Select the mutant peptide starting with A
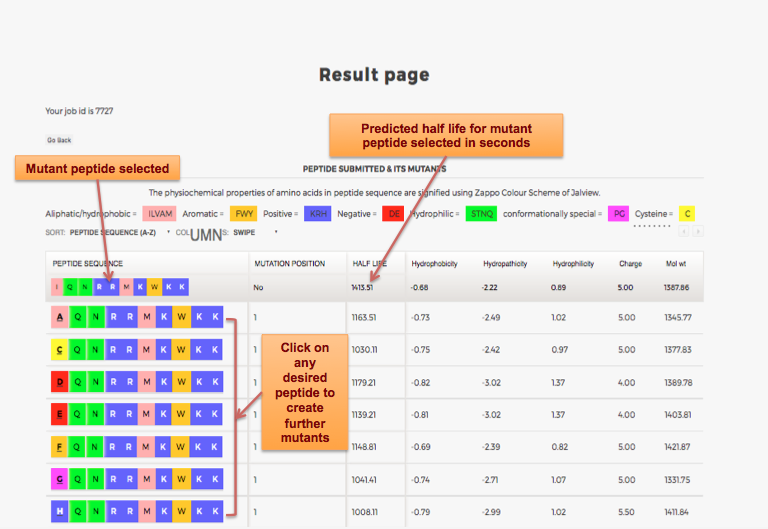The width and height of the screenshot is (768, 529). [60, 318]
